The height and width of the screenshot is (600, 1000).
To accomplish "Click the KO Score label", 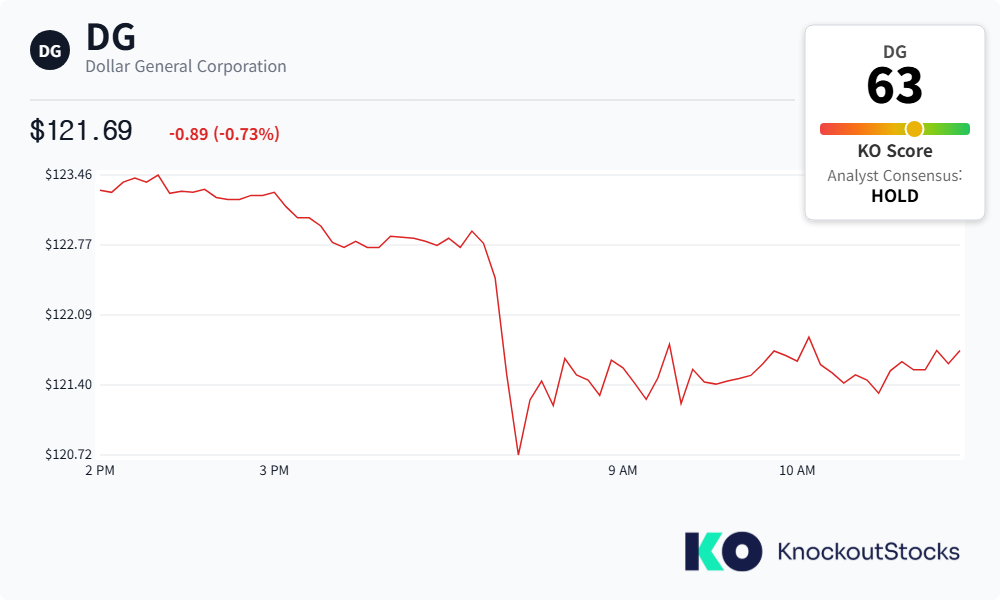I will tap(895, 151).
